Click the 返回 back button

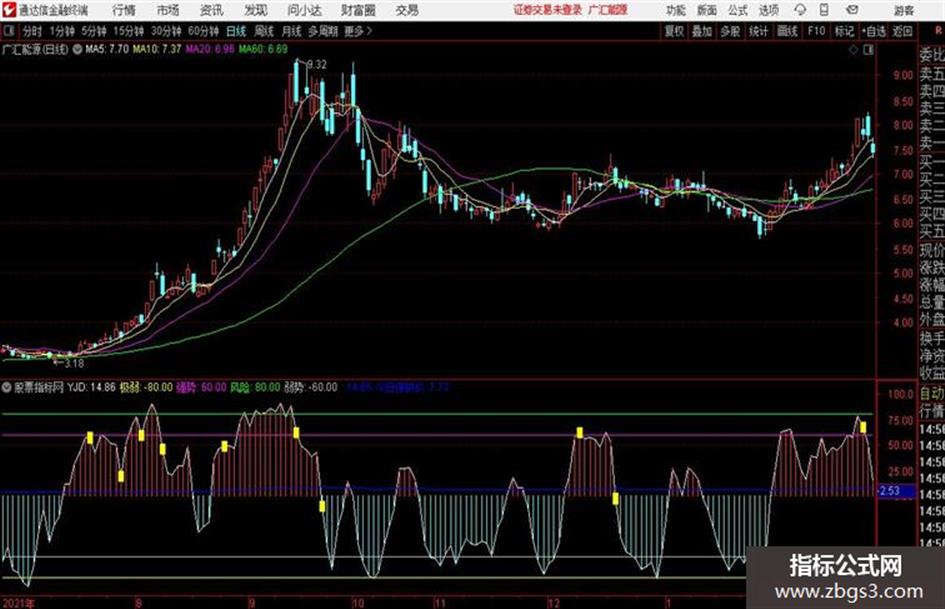click(902, 31)
